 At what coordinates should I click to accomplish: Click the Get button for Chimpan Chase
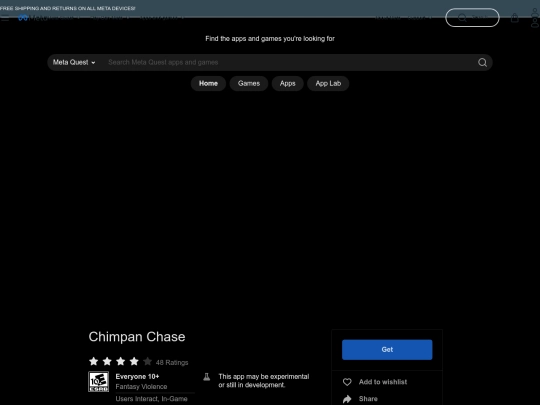coord(387,350)
